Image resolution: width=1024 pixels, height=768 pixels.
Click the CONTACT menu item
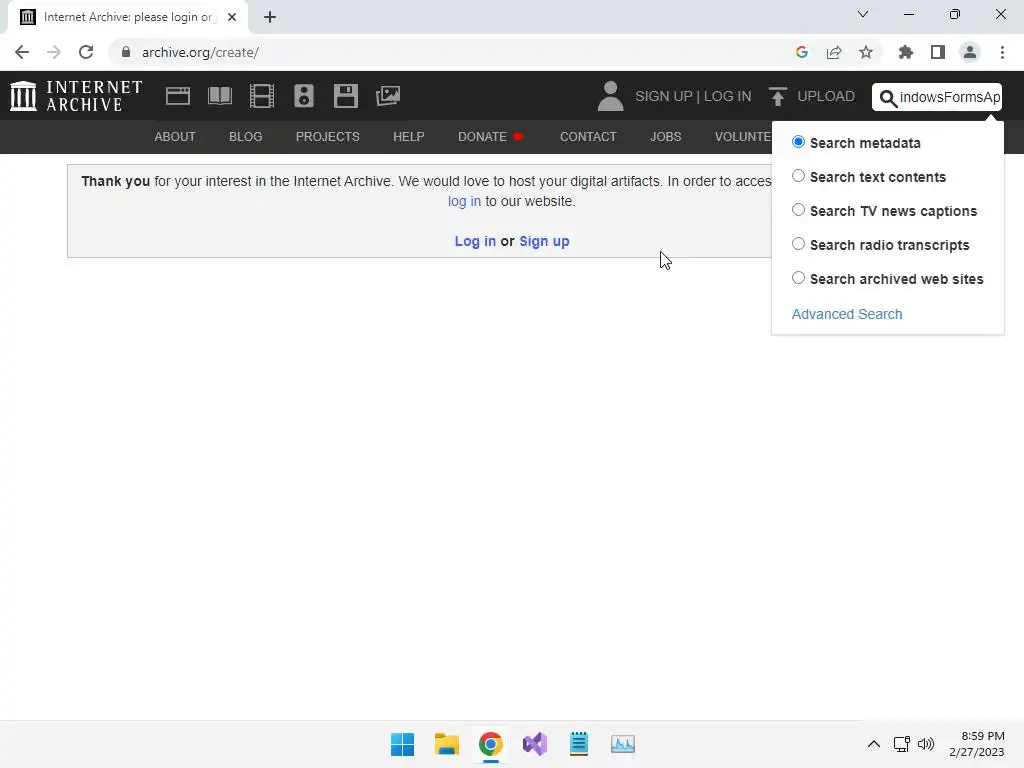pos(588,136)
